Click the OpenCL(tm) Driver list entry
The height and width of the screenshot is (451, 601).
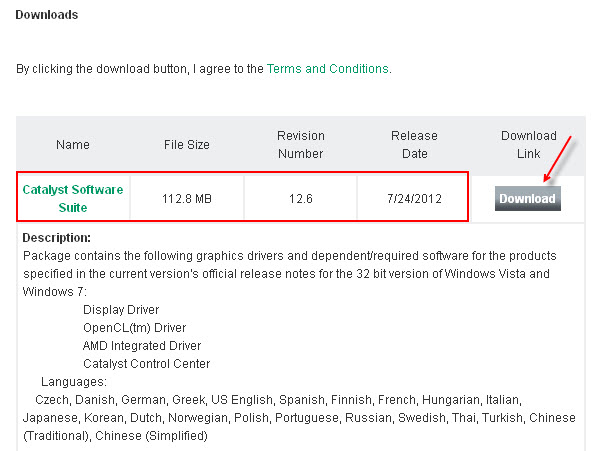click(135, 328)
